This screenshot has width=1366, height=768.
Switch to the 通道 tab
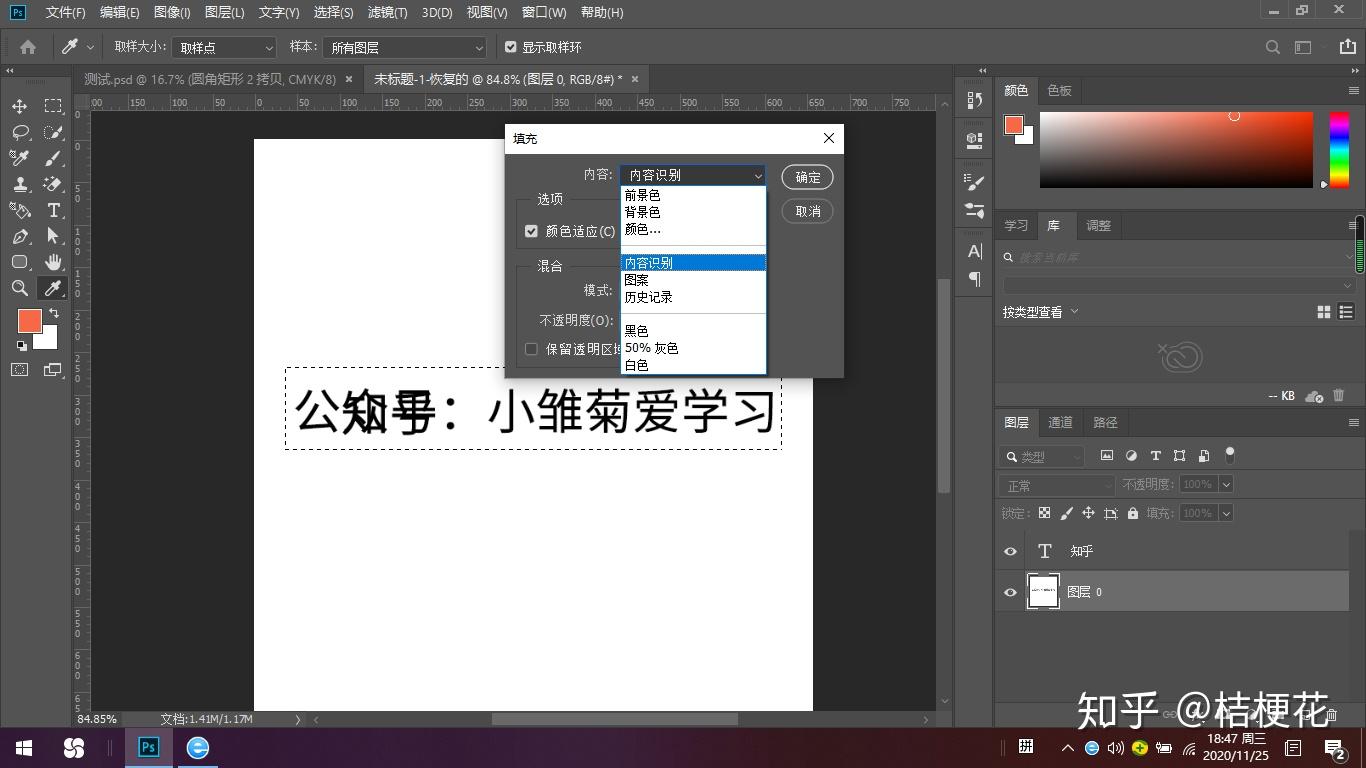click(x=1060, y=422)
